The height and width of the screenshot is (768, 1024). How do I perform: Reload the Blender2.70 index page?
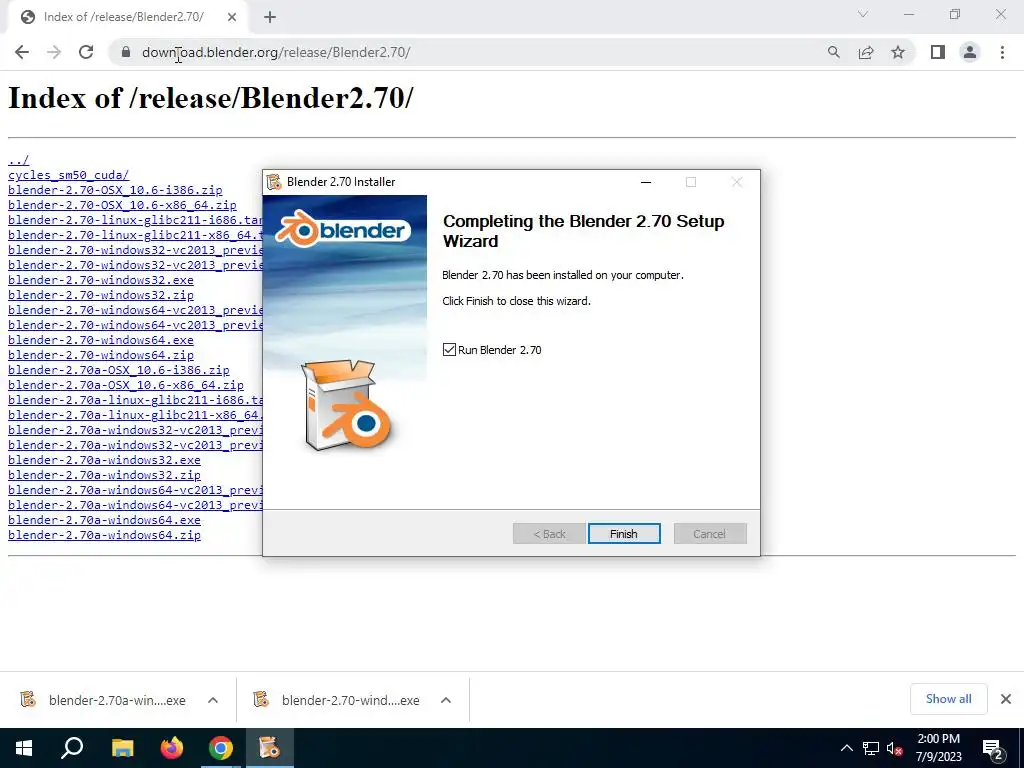pyautogui.click(x=86, y=52)
